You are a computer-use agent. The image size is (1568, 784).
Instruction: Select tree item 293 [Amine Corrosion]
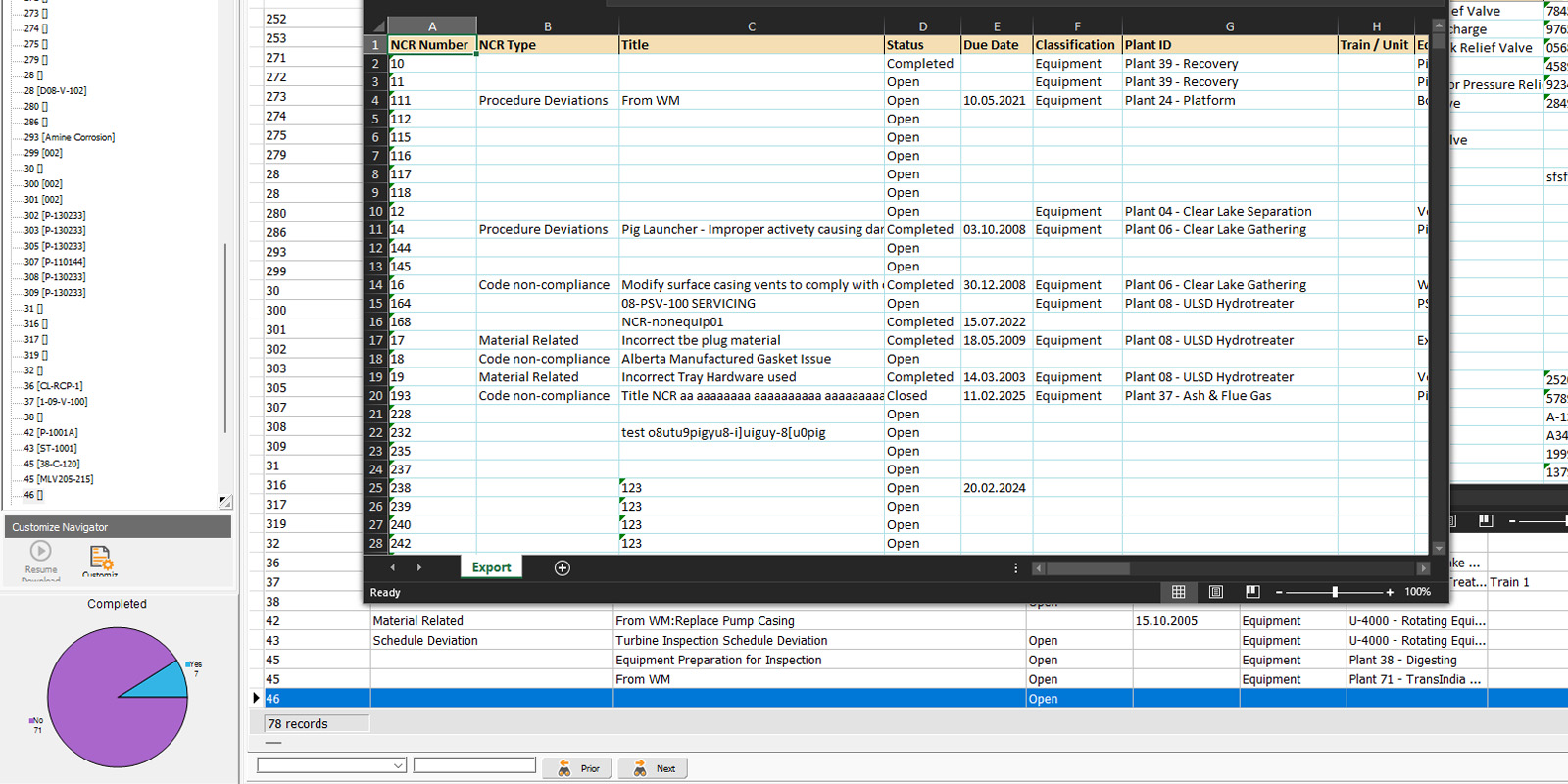click(x=69, y=137)
